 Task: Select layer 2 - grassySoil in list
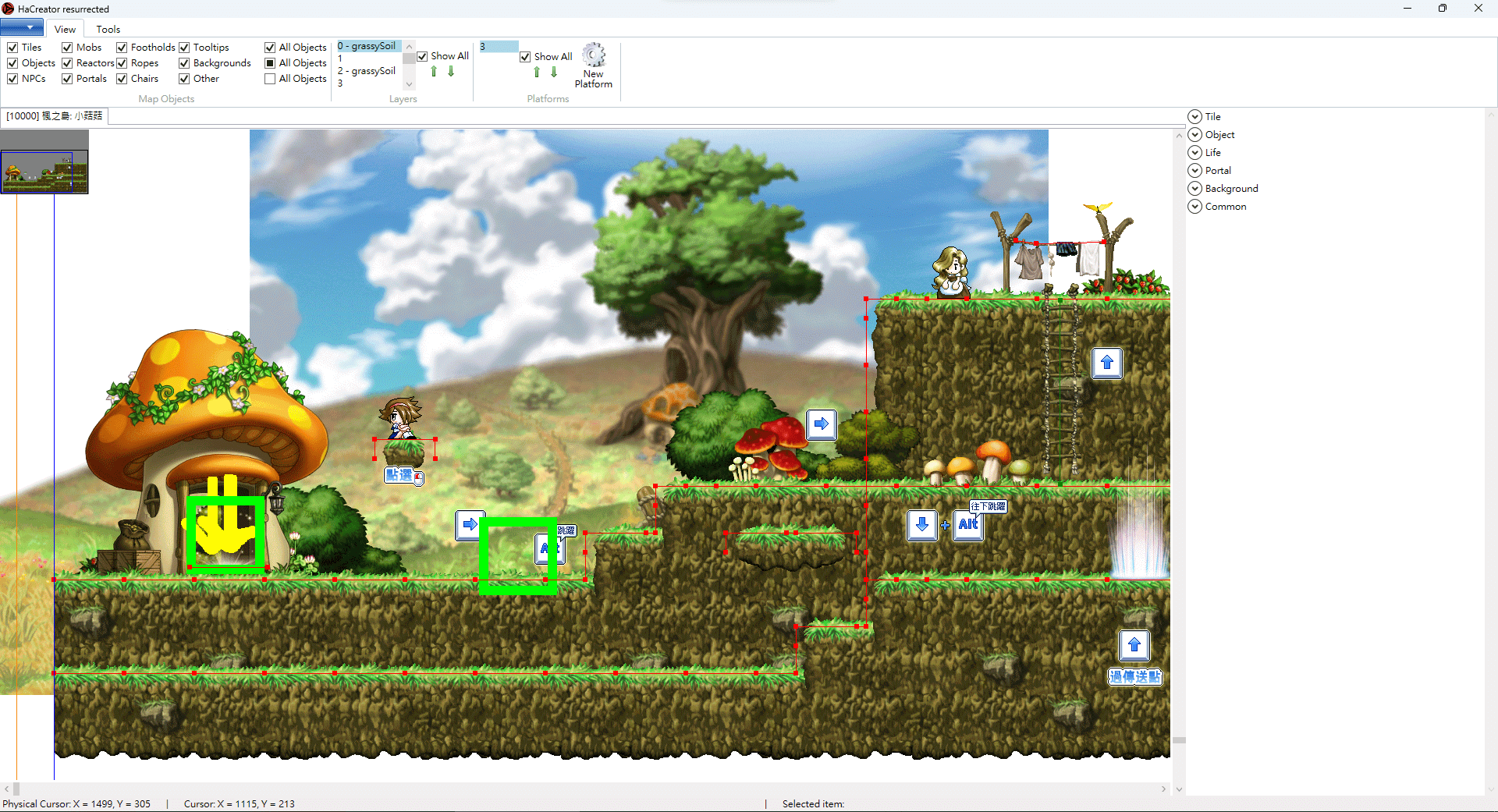(368, 71)
